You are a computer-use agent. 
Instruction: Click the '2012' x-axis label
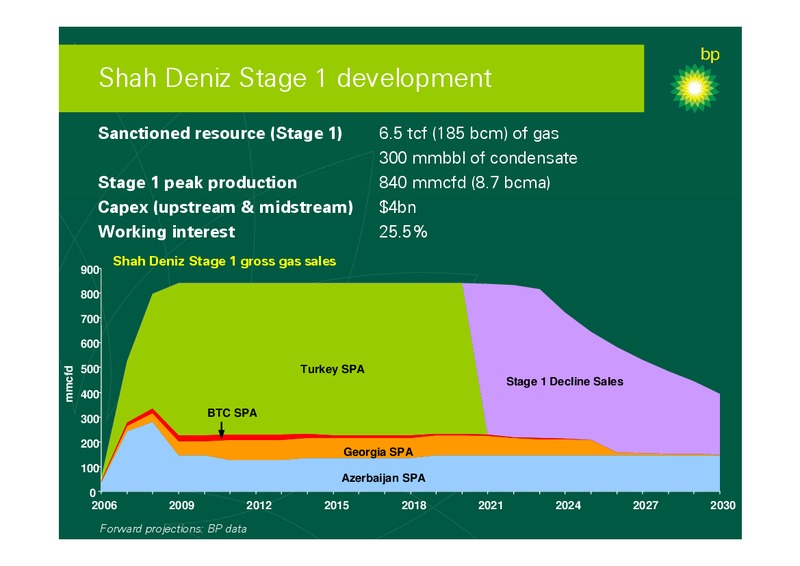tap(259, 505)
